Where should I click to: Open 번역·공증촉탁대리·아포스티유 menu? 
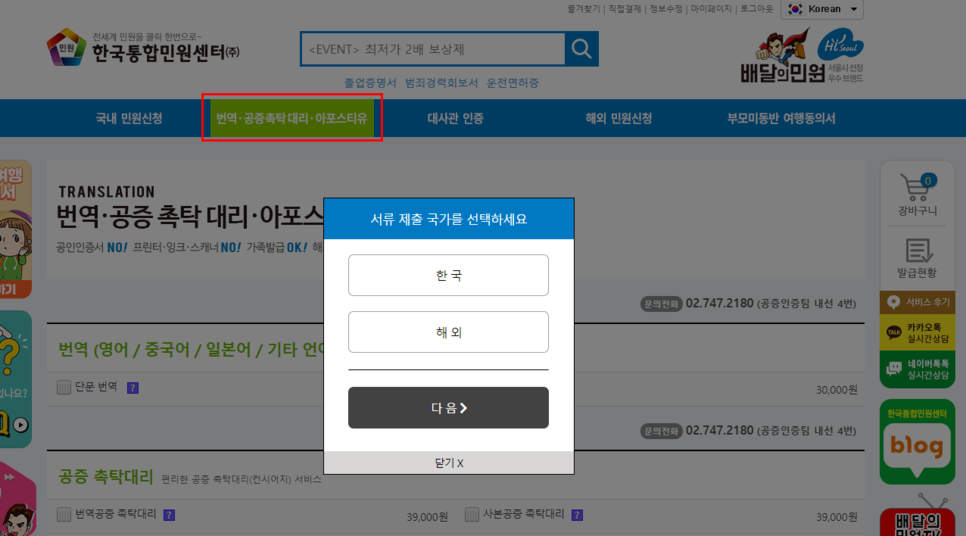pos(291,118)
